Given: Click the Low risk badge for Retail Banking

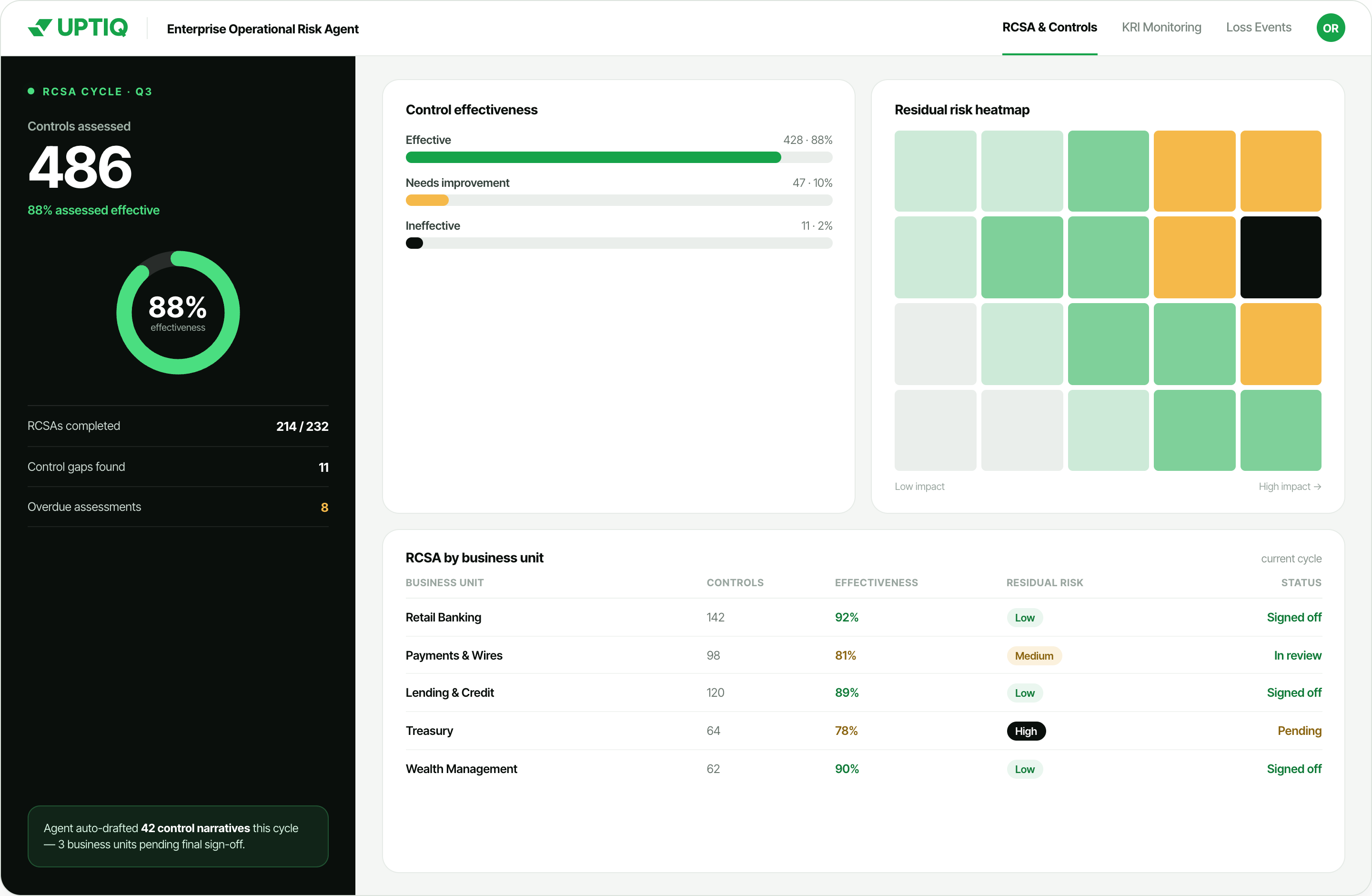Looking at the screenshot, I should [1024, 618].
